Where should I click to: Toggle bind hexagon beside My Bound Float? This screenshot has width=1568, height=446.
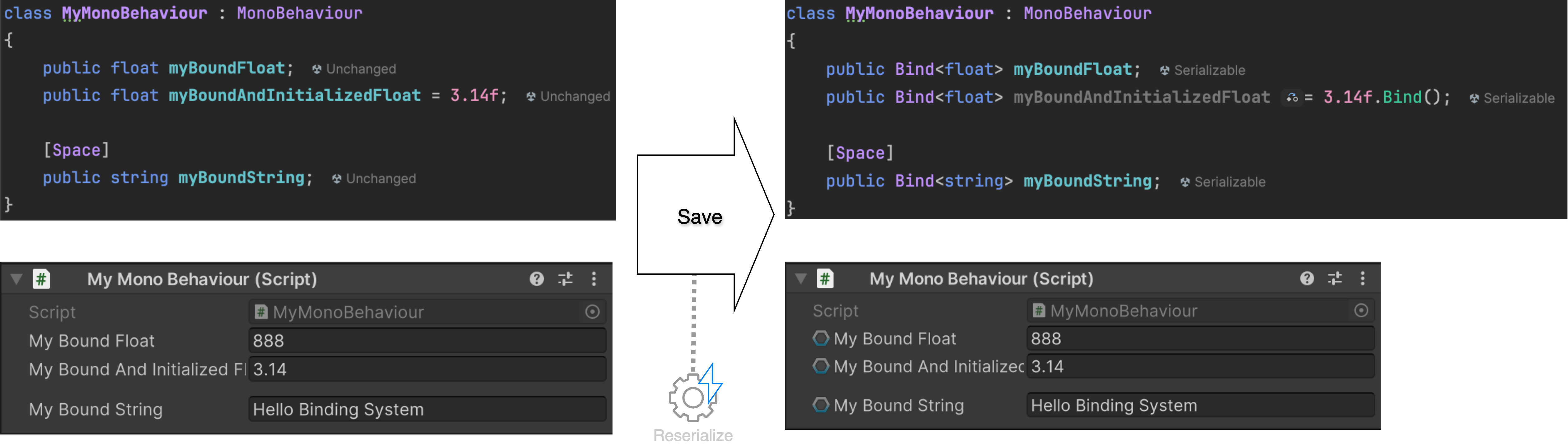click(820, 338)
